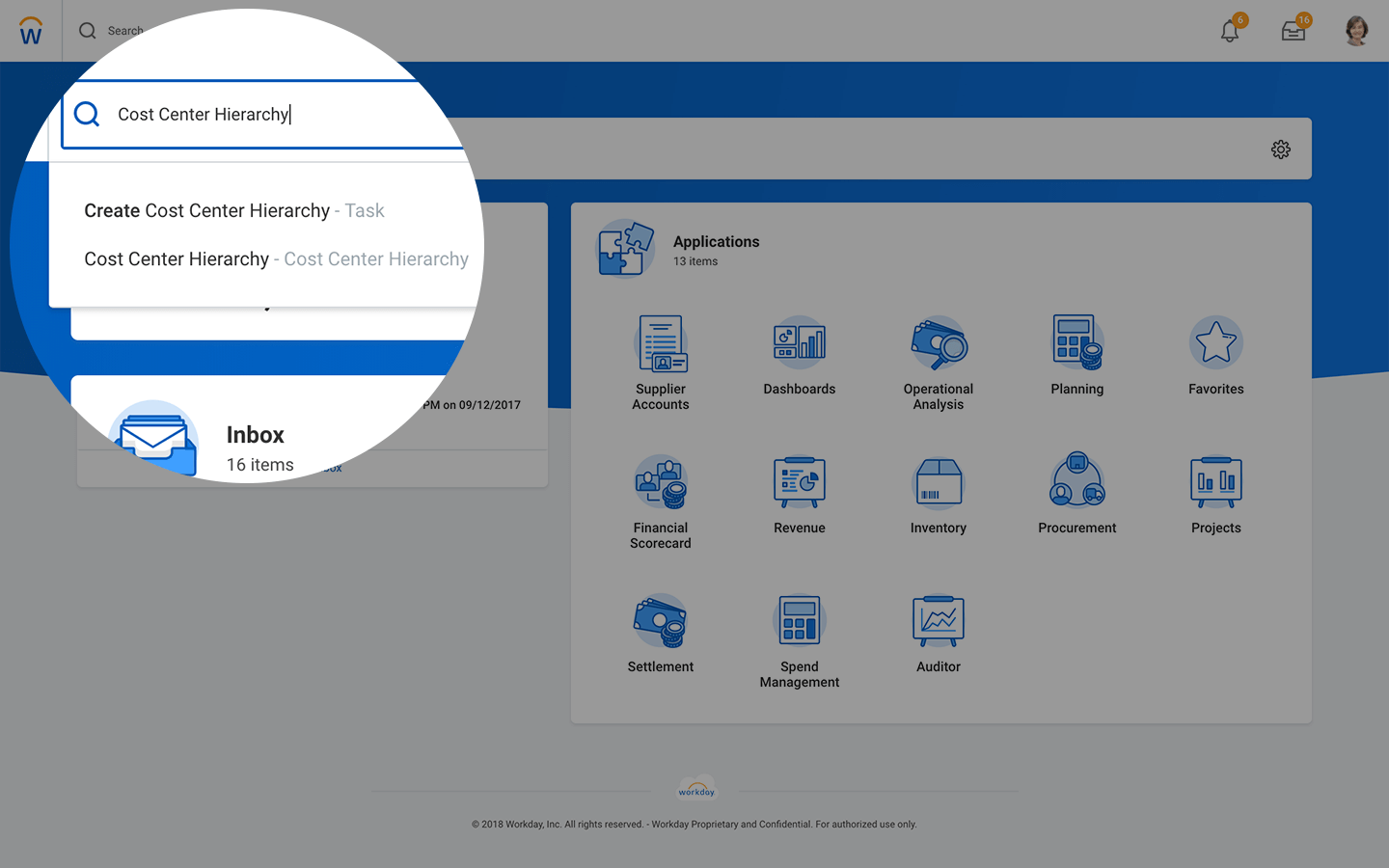Select Create Cost Center Hierarchy task suggestion

pyautogui.click(x=234, y=210)
